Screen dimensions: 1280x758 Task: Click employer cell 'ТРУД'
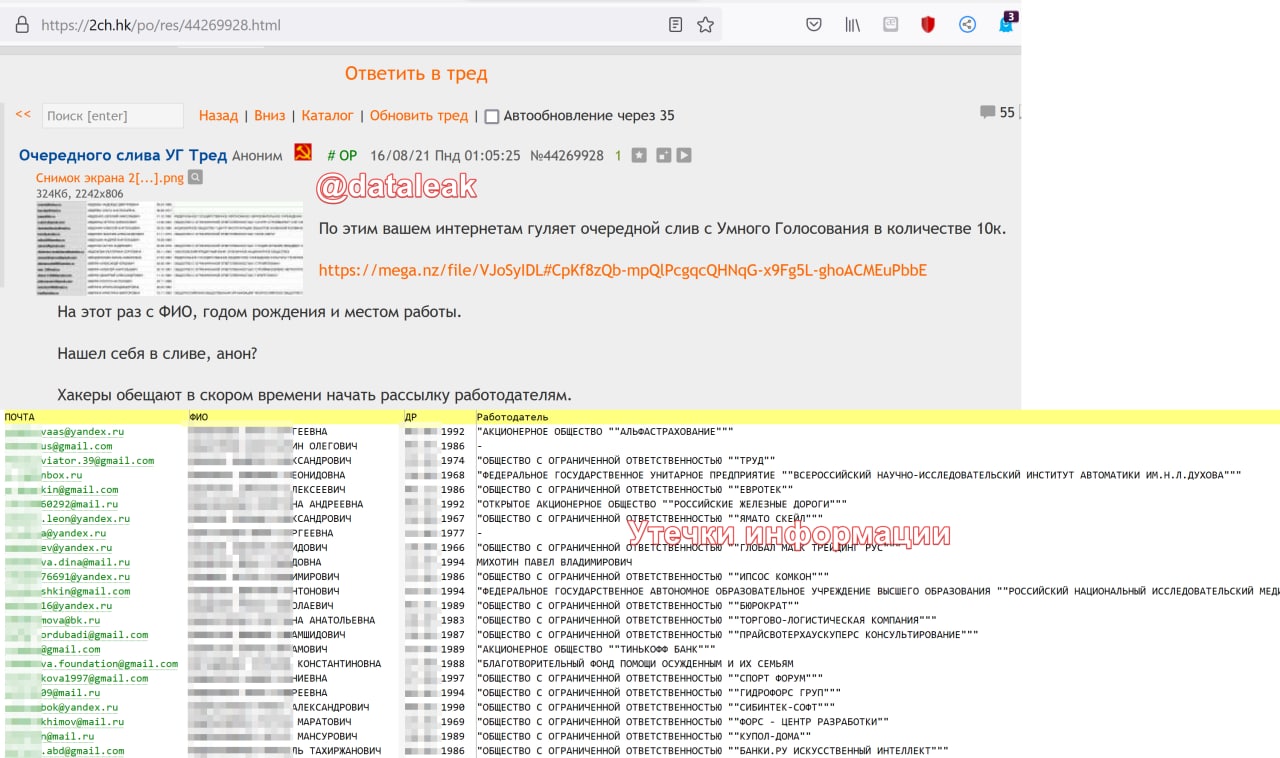(626, 460)
